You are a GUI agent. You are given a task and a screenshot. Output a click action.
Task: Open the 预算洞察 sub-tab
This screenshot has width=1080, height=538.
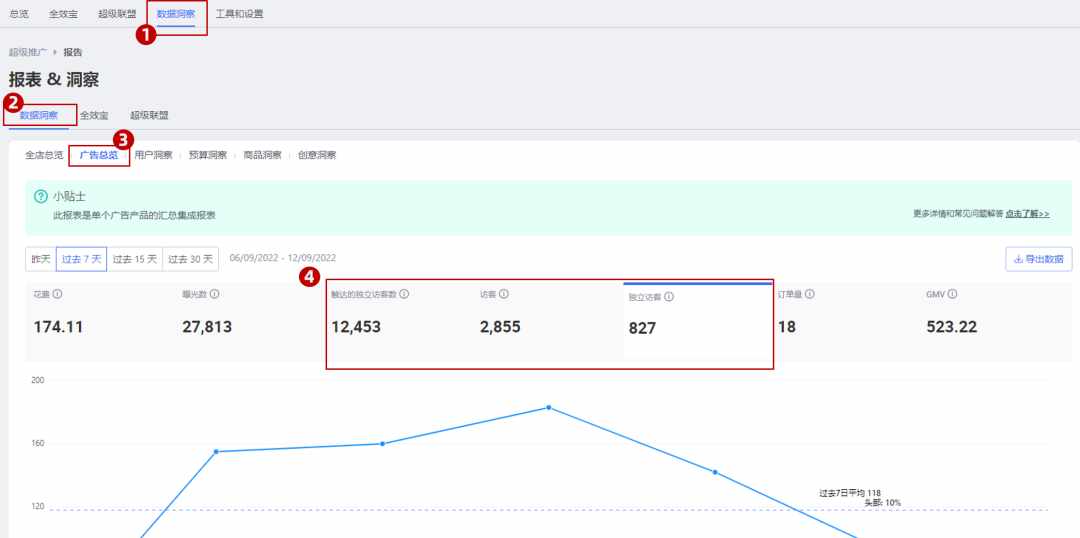coord(208,156)
